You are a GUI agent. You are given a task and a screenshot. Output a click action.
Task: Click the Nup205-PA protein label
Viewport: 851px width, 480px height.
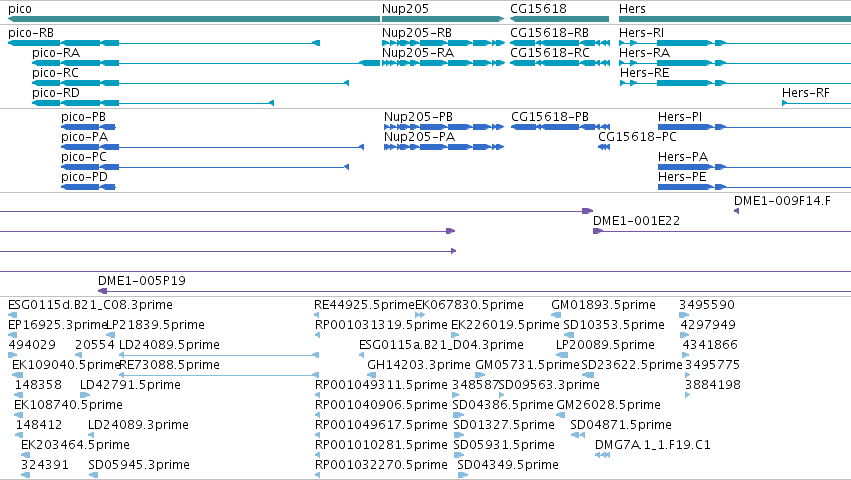point(420,137)
